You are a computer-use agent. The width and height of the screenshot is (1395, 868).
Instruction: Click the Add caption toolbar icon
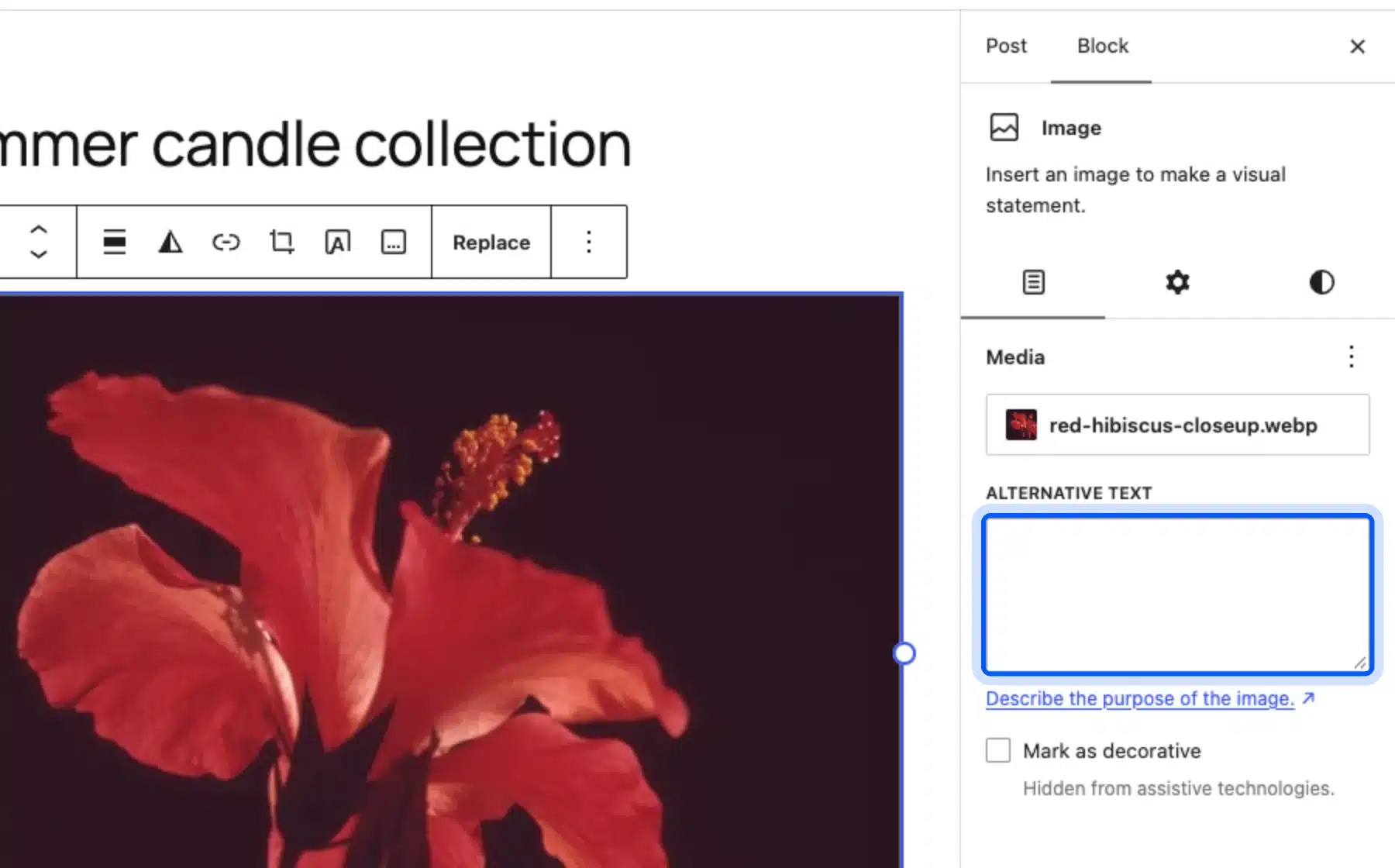pos(394,243)
